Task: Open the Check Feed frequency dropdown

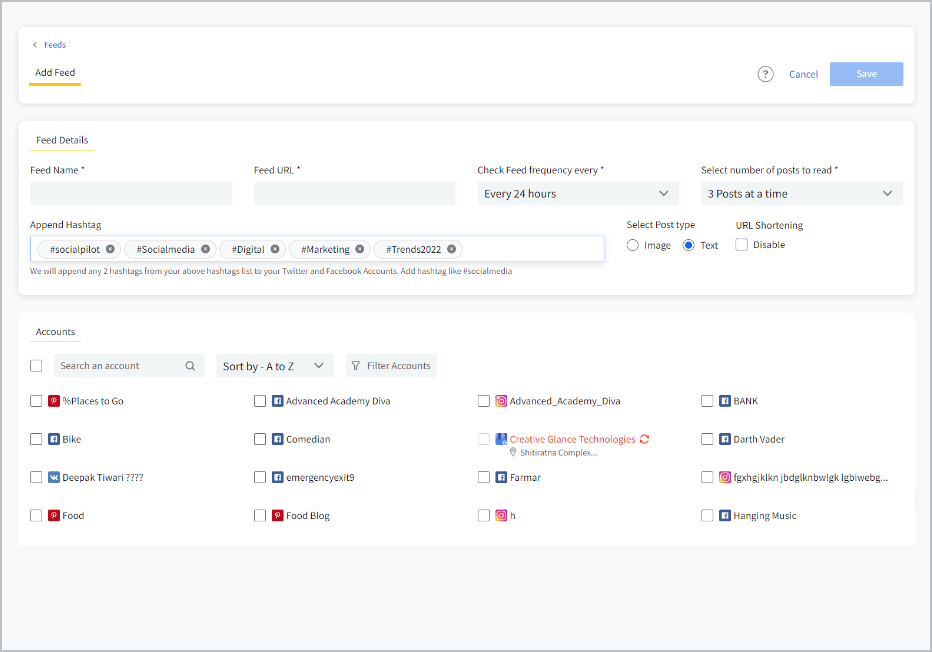Action: click(x=578, y=193)
